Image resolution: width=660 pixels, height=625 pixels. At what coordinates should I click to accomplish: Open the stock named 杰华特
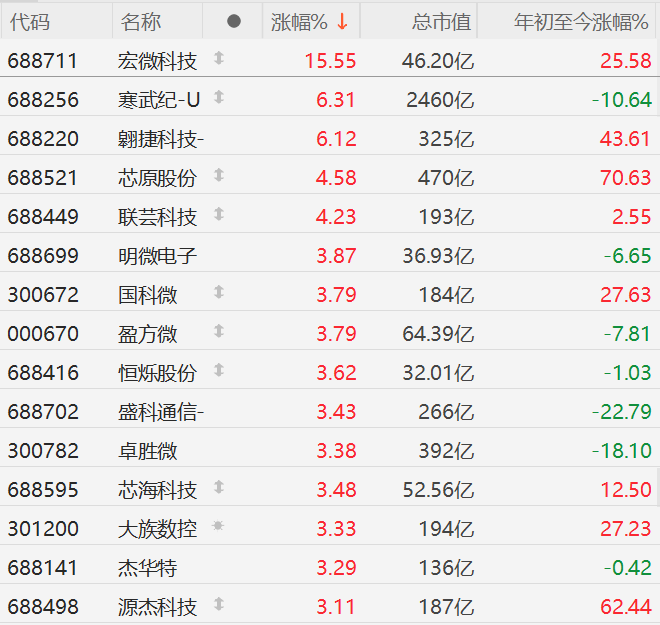(148, 568)
